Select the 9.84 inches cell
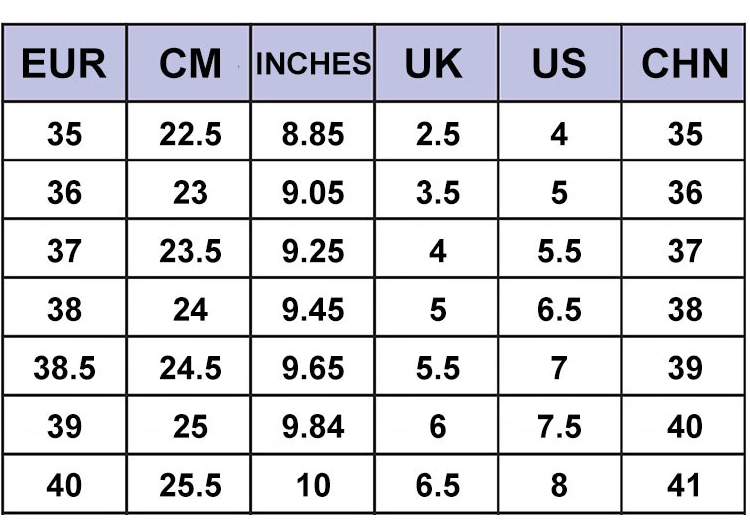 (x=313, y=427)
